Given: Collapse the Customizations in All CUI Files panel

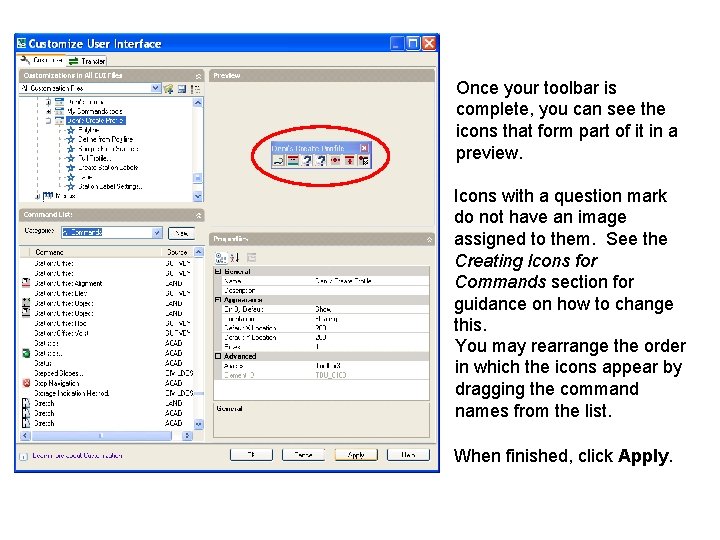Looking at the screenshot, I should click(x=198, y=76).
